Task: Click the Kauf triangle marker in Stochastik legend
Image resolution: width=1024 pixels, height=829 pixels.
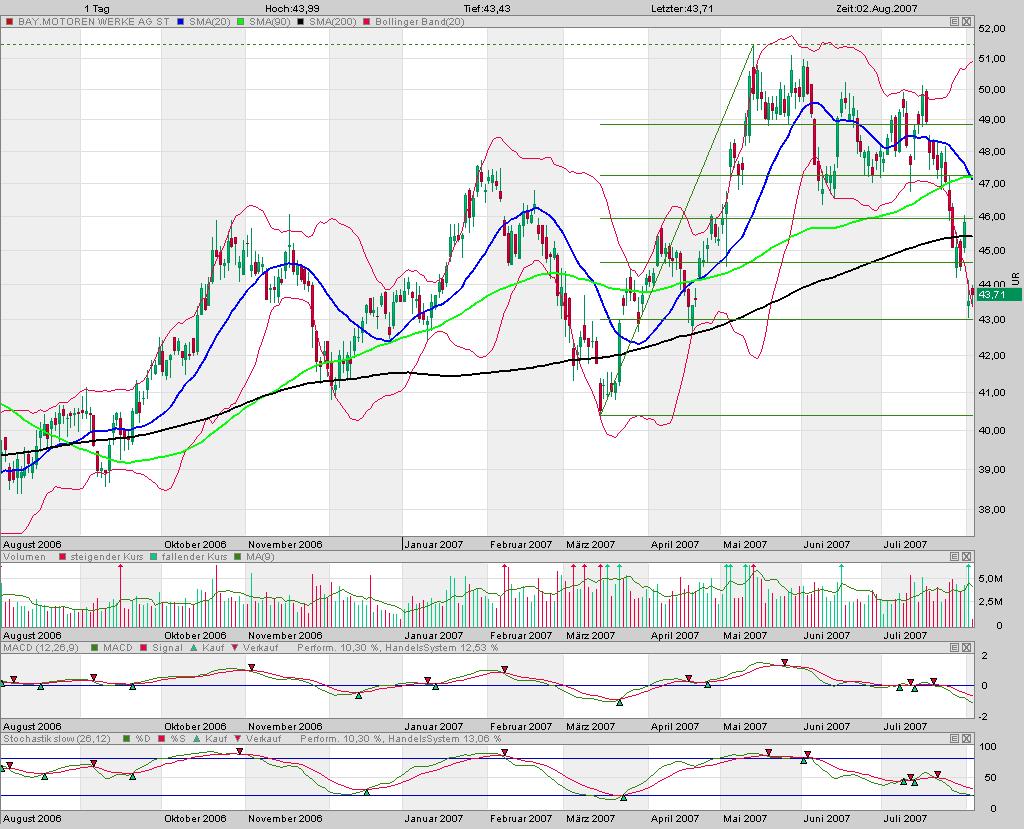Action: pos(197,738)
